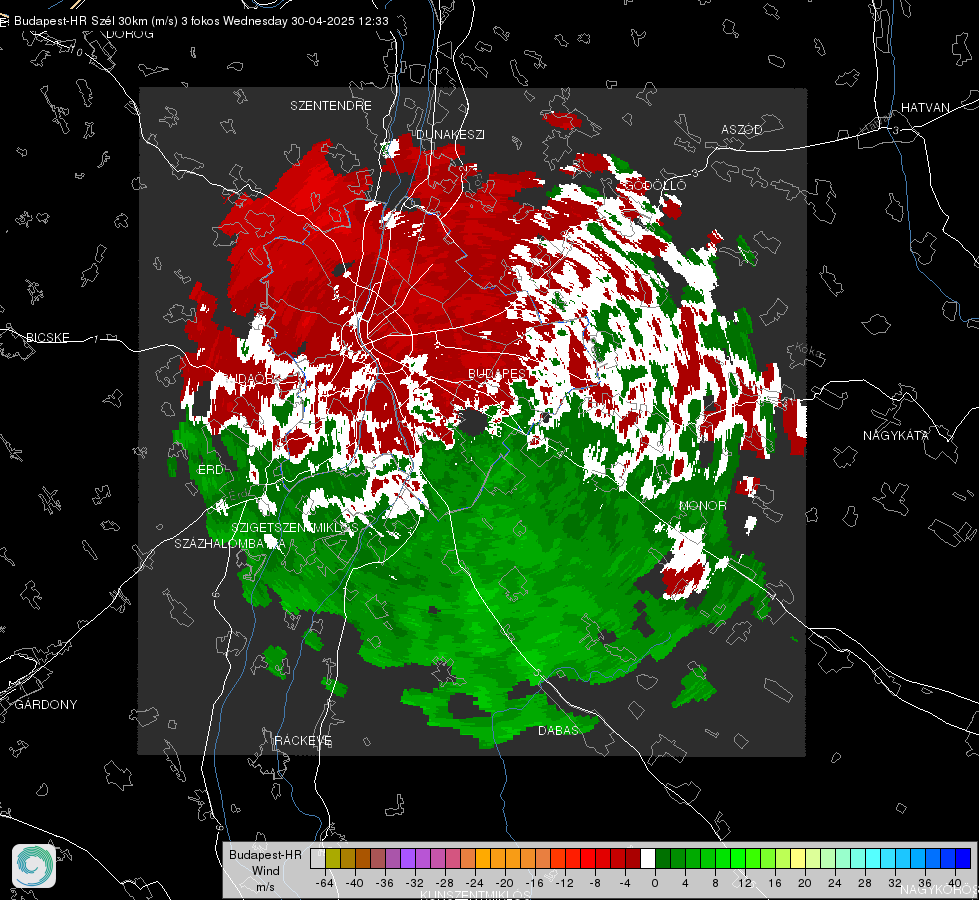Image resolution: width=979 pixels, height=900 pixels.
Task: Click the '16' legend tick value
Action: [x=775, y=883]
